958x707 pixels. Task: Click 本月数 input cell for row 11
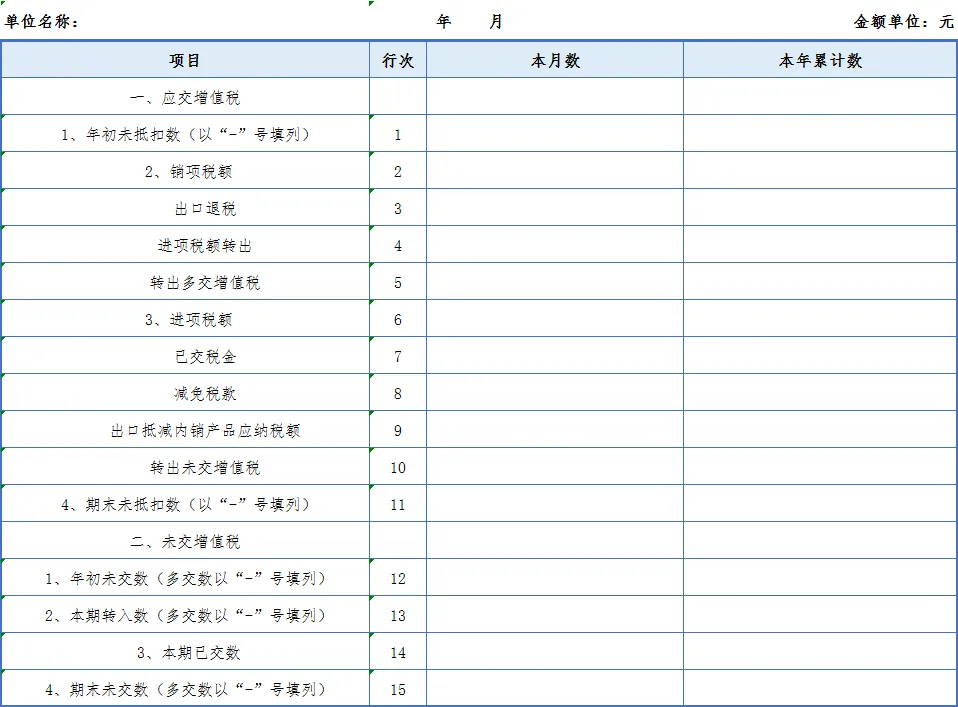tap(555, 504)
